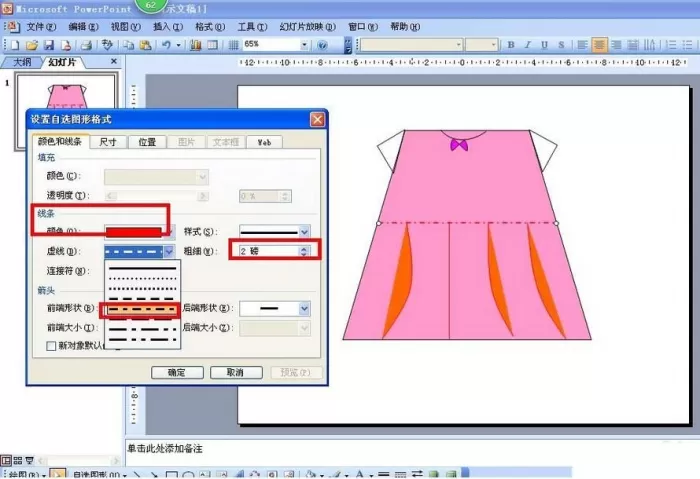Click the Spelling check icon
This screenshot has width=700, height=479.
(x=107, y=45)
